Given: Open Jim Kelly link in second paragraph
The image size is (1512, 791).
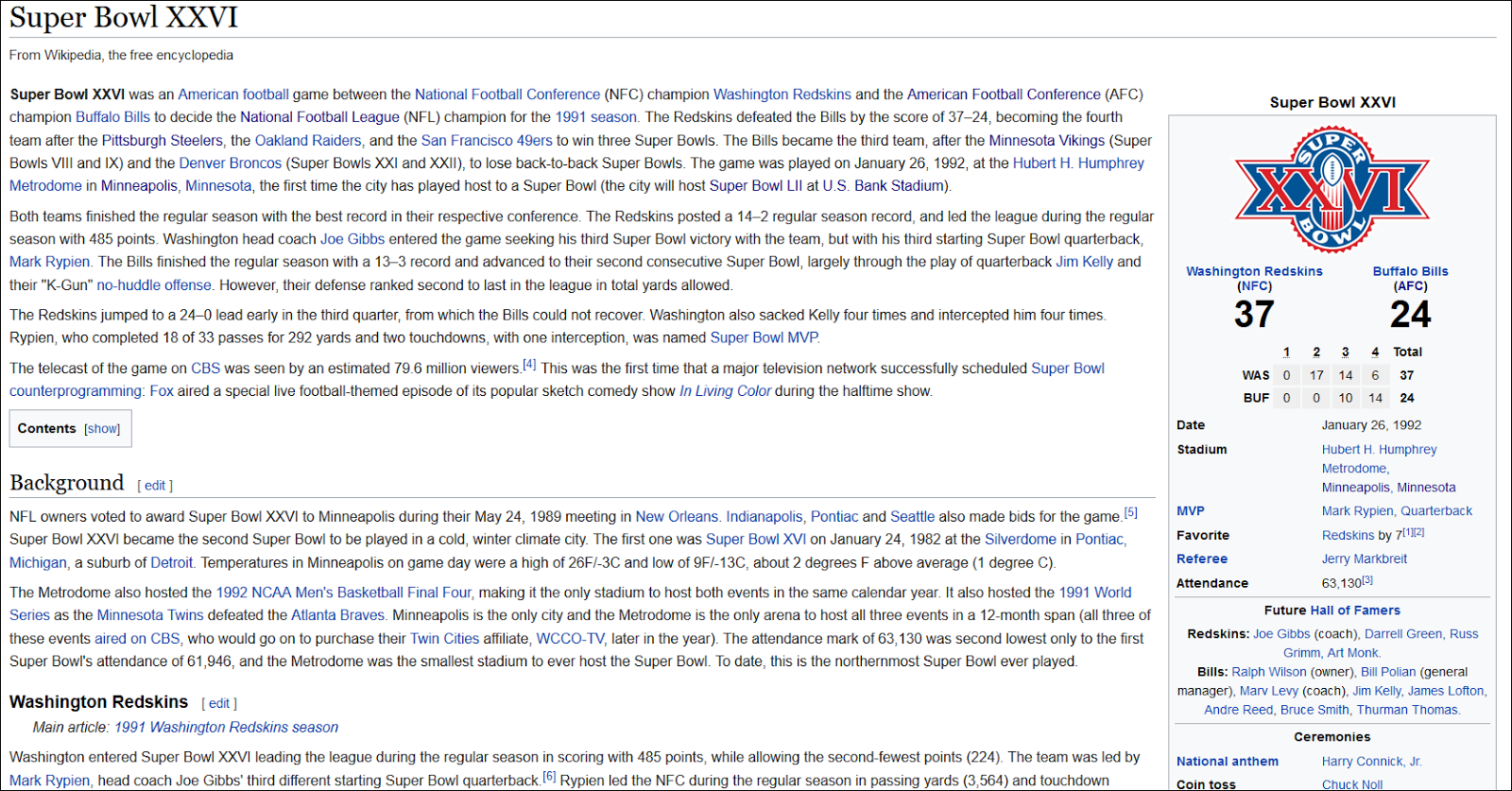Looking at the screenshot, I should [x=1085, y=262].
